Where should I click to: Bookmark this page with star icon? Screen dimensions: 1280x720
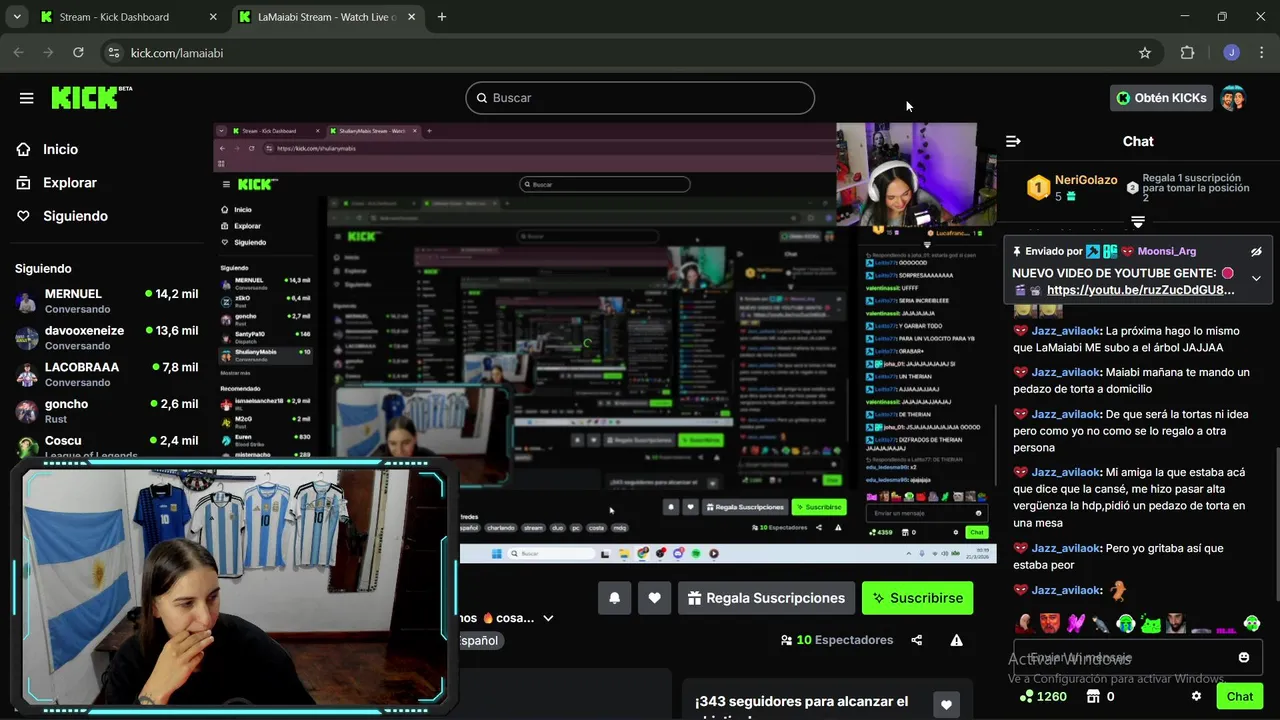tap(1145, 53)
